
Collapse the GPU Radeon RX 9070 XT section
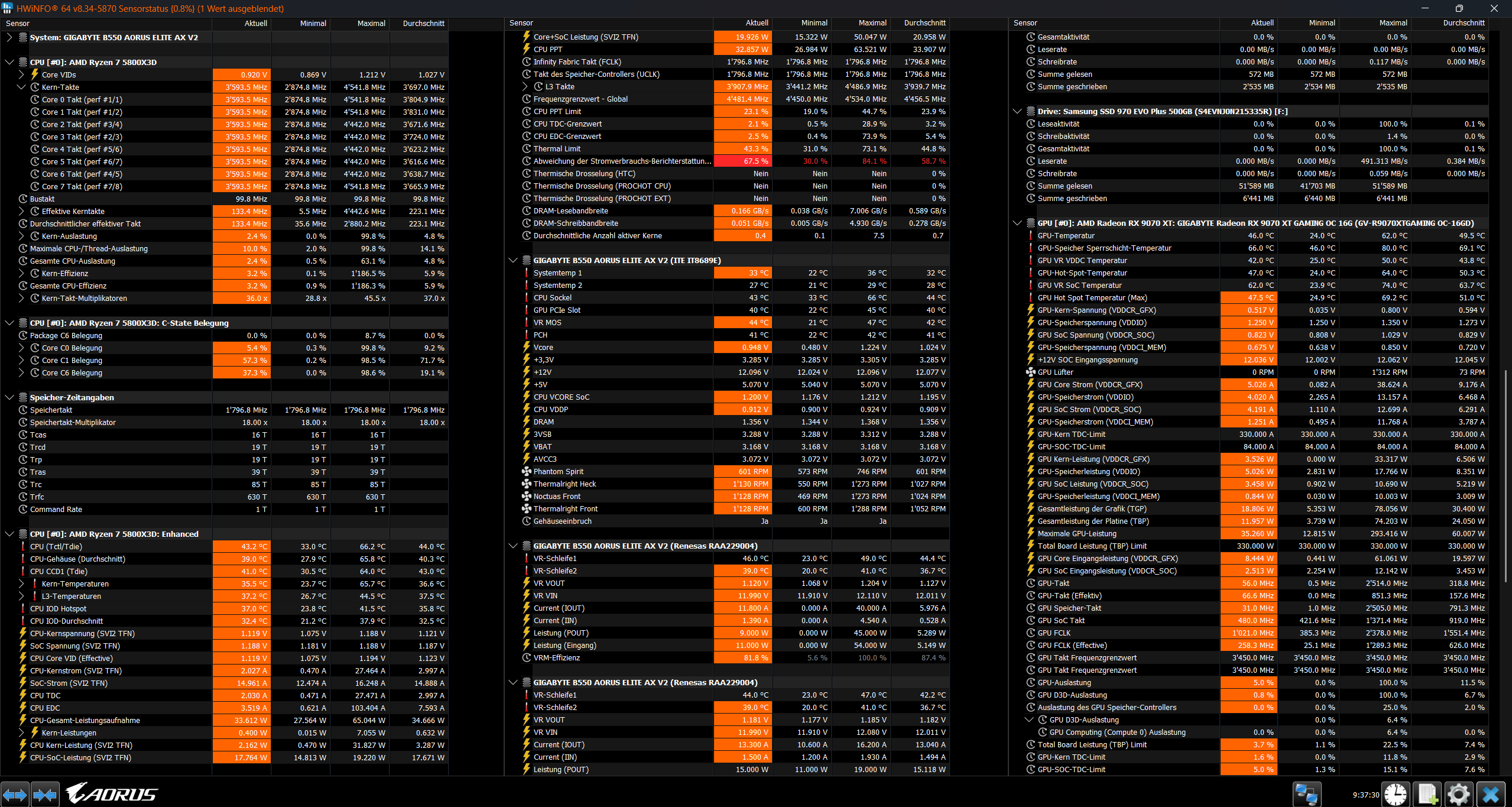tap(1017, 223)
